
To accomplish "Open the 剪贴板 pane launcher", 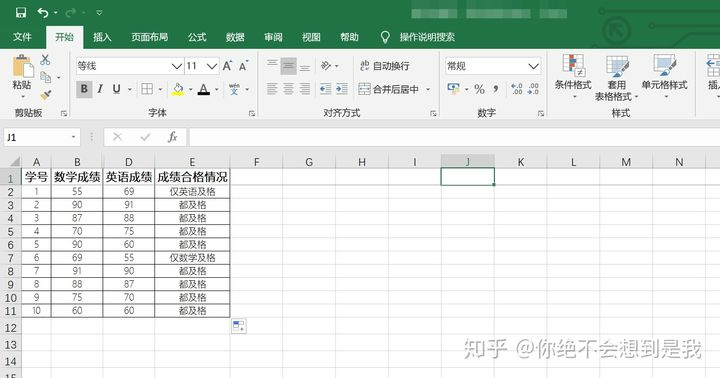I will (64, 113).
